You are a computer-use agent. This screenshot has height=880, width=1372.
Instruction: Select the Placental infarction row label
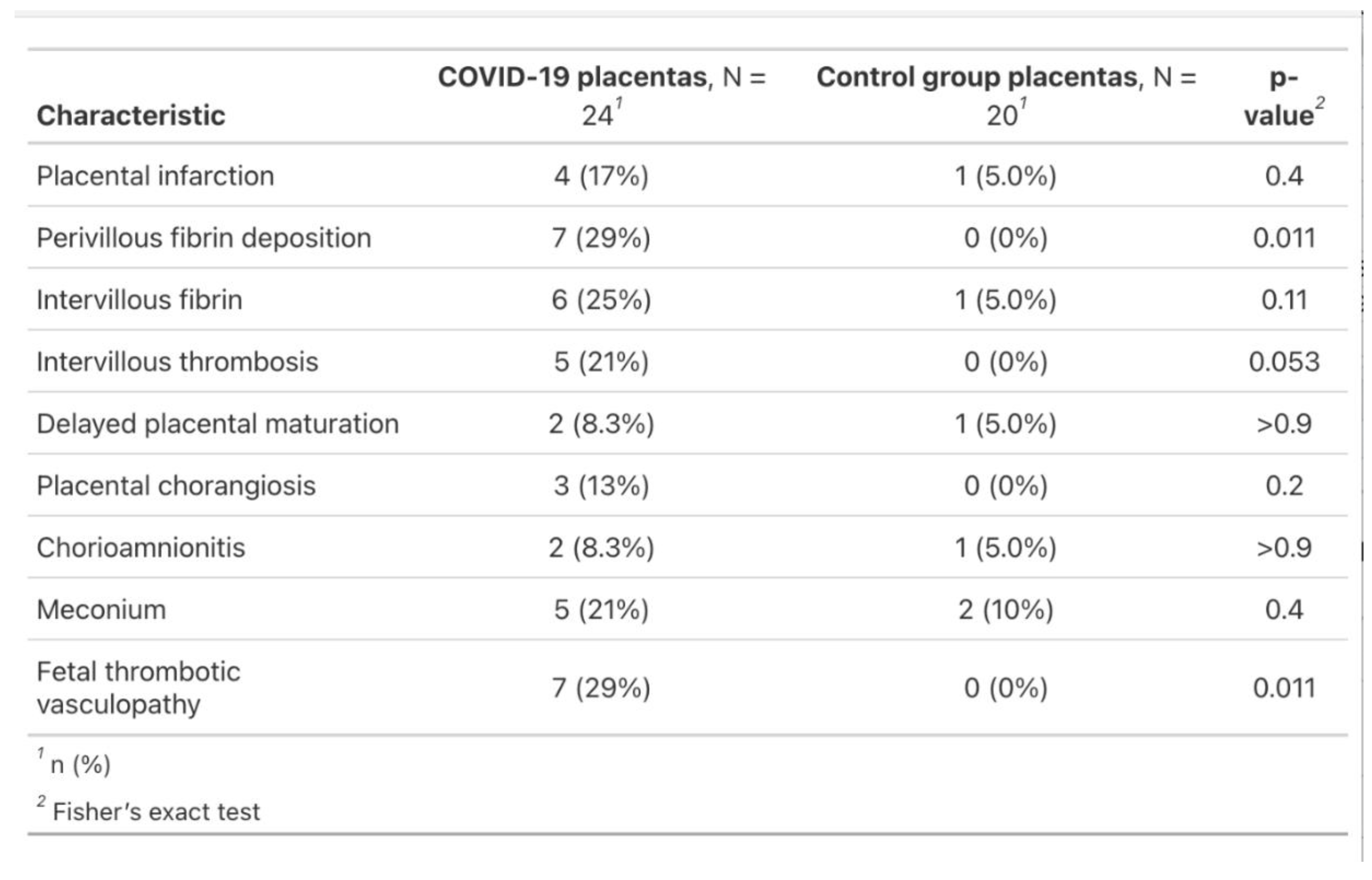click(x=155, y=176)
